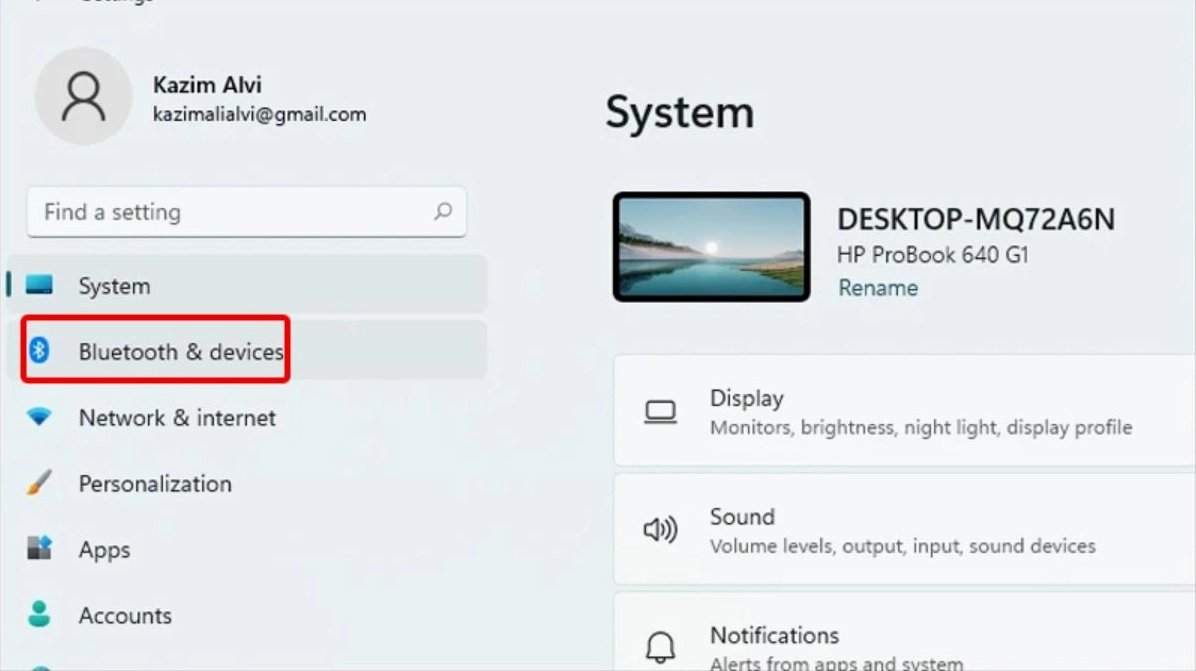Click the search magnifier icon
This screenshot has width=1196, height=671.
pos(443,212)
